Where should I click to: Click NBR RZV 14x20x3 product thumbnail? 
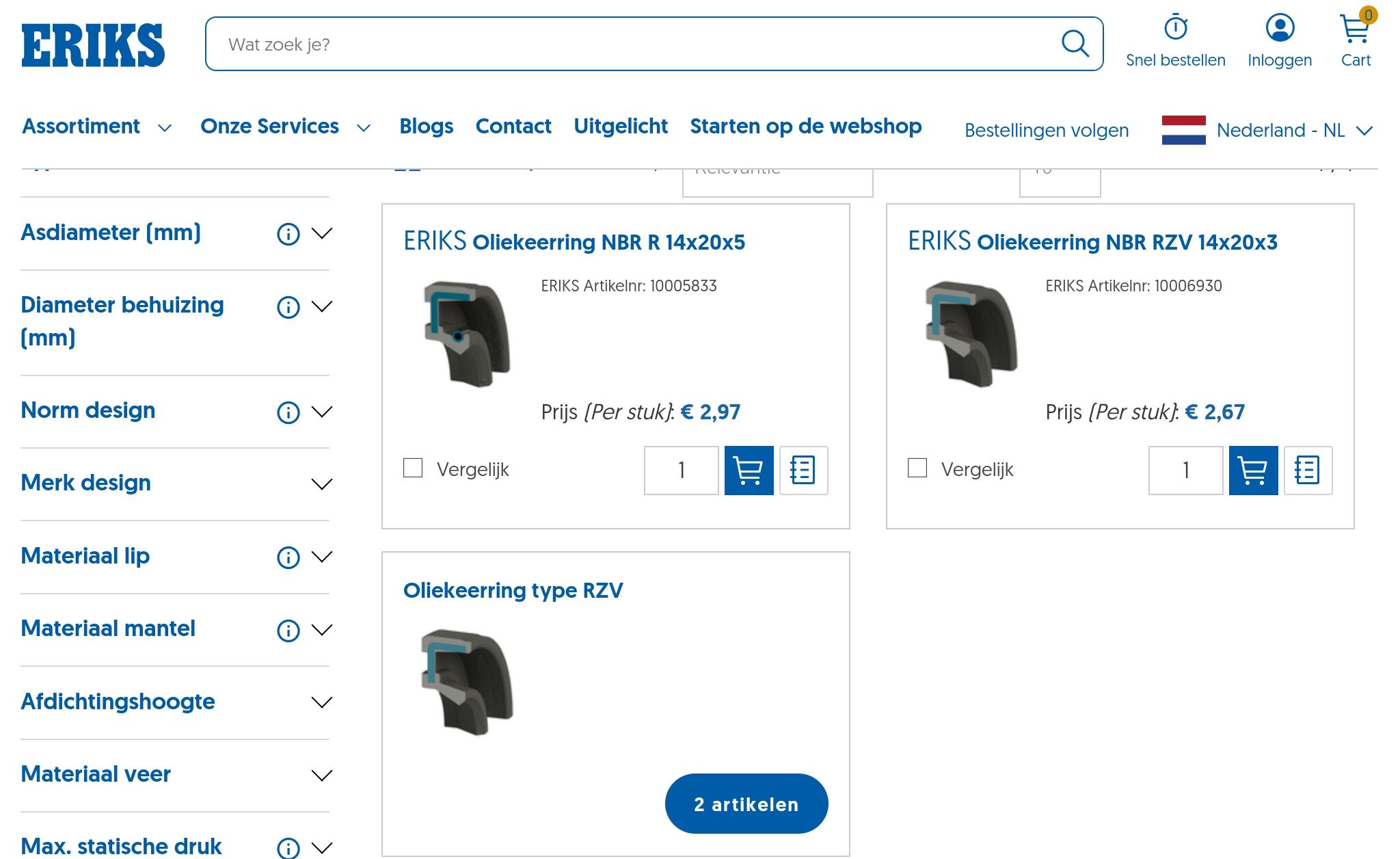point(972,334)
